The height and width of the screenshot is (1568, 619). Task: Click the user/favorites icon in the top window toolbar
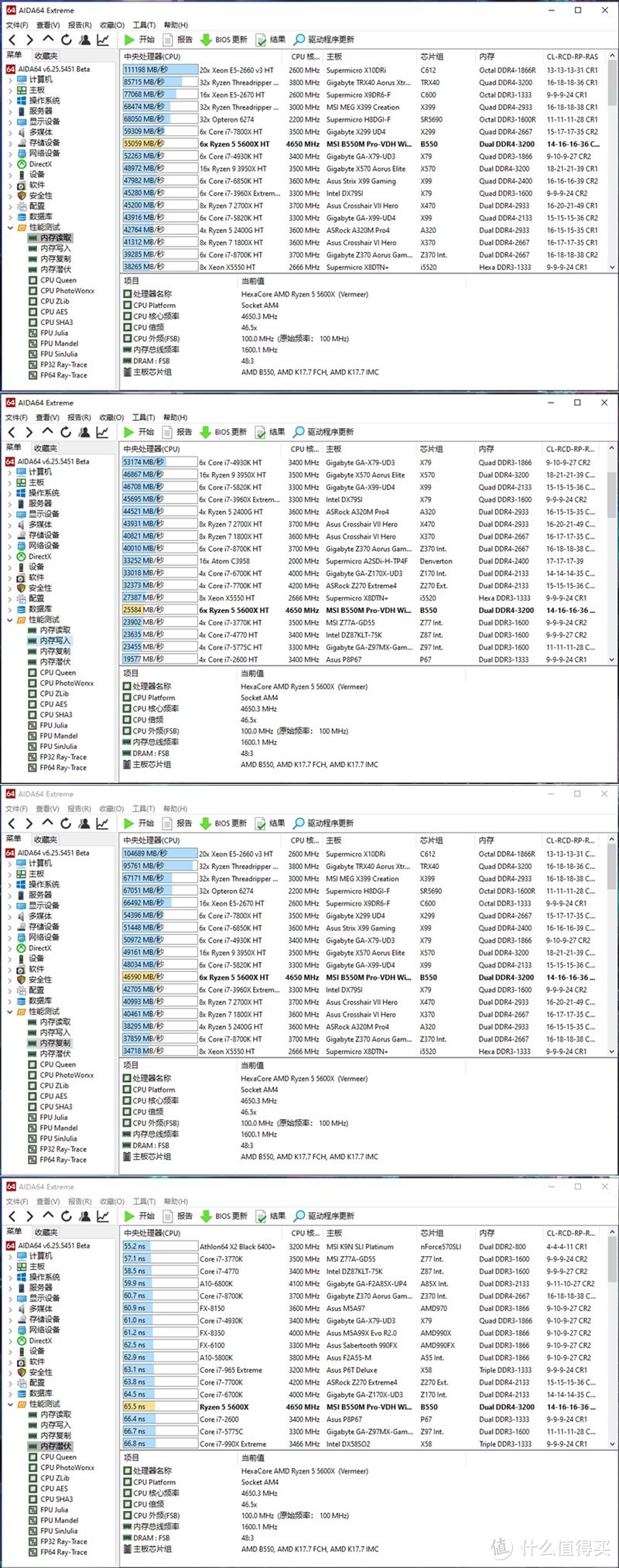tap(84, 39)
